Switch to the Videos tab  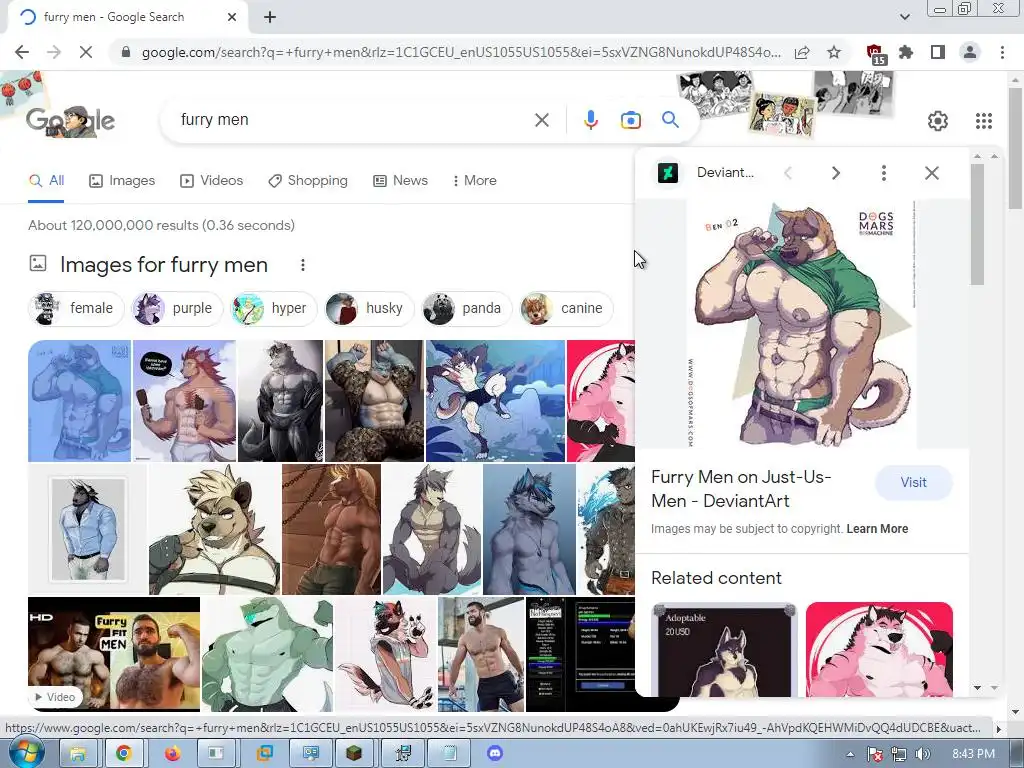coord(212,181)
